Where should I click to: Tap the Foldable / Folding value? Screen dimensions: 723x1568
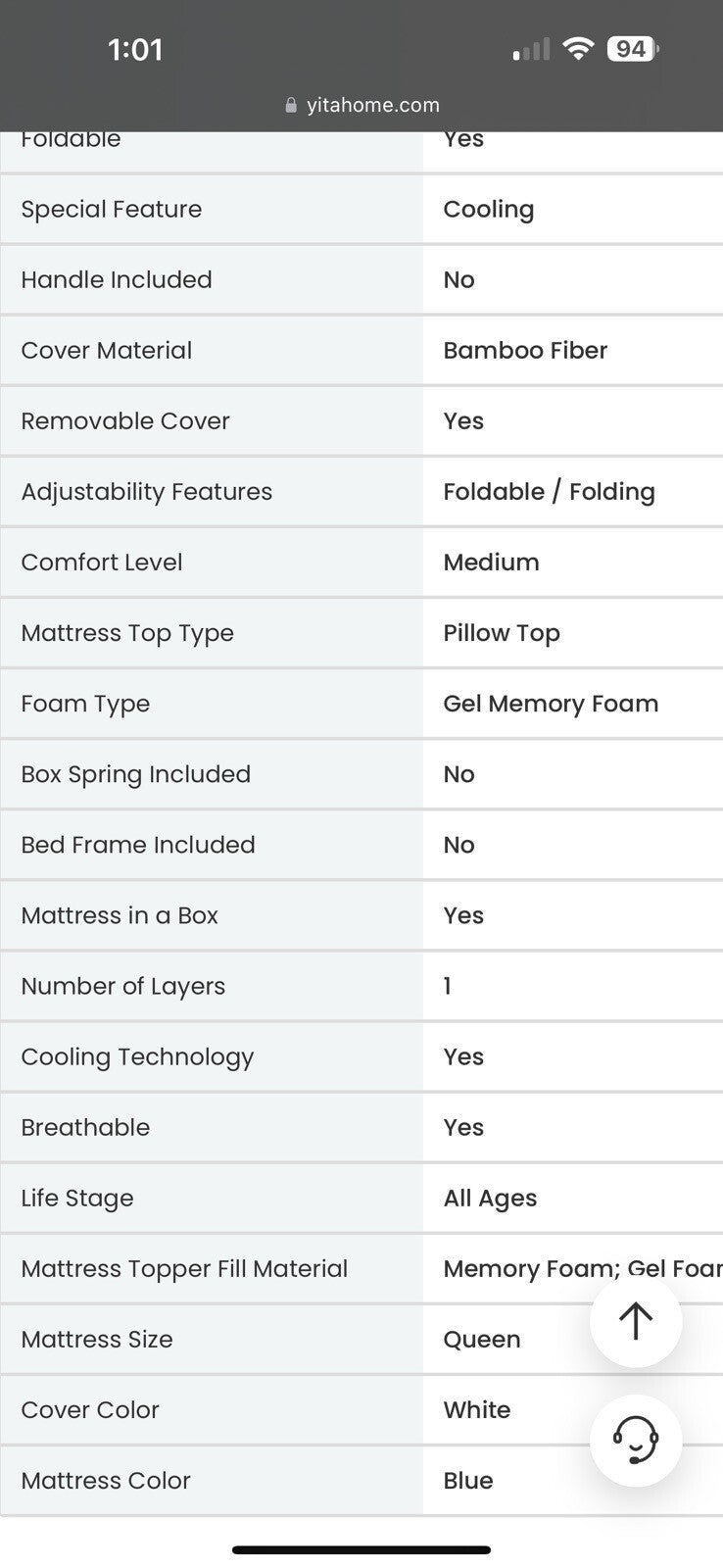point(549,492)
